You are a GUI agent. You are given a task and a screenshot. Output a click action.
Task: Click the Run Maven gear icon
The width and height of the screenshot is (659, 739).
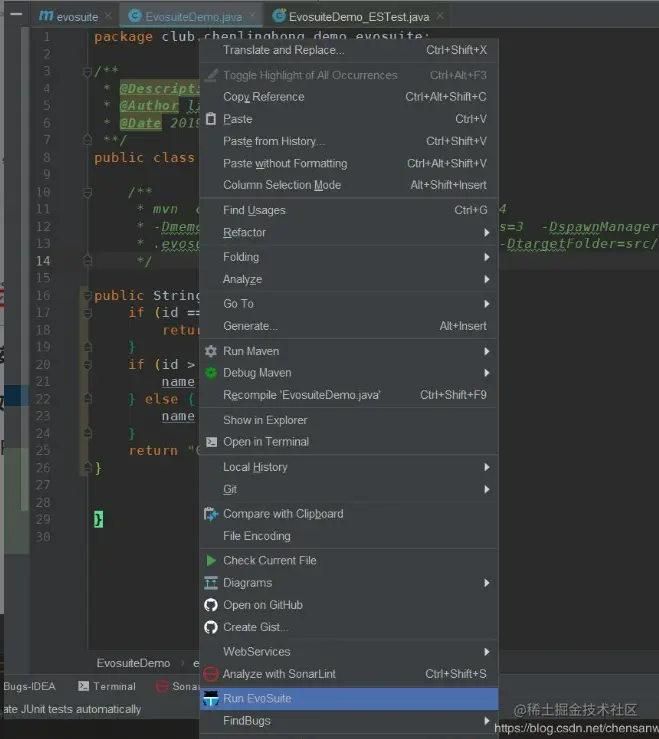(x=211, y=351)
